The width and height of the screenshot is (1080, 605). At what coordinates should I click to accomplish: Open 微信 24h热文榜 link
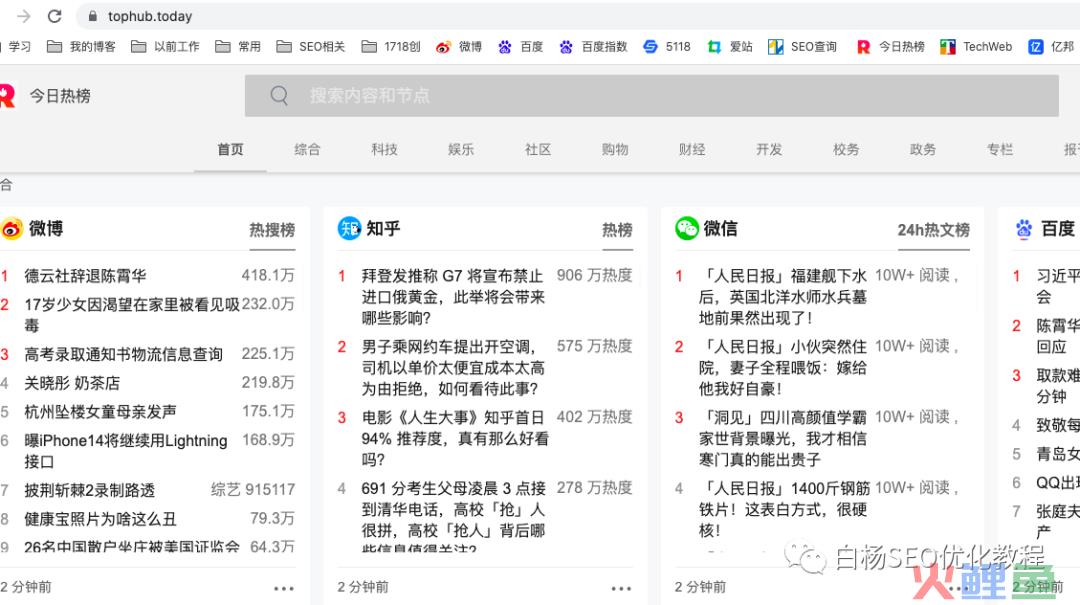[933, 230]
